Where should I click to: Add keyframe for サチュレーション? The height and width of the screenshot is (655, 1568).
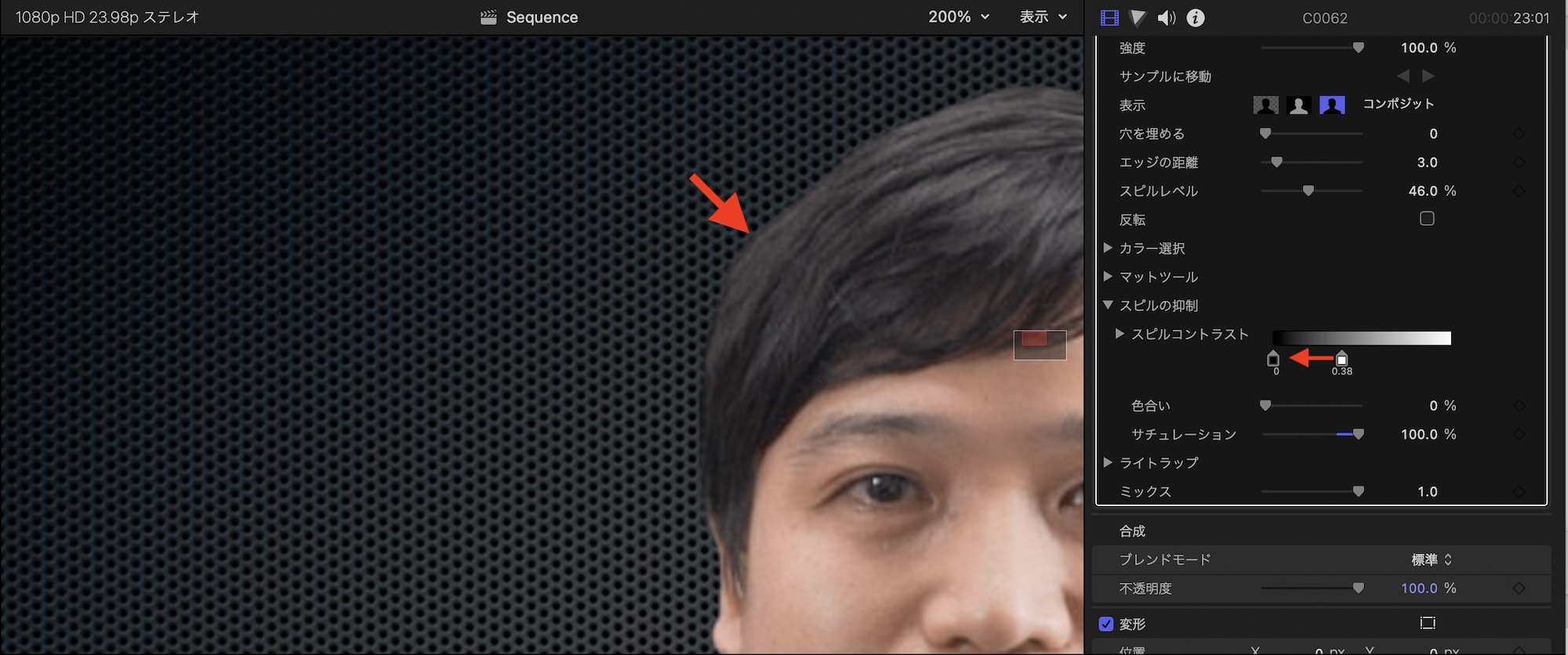pos(1519,434)
